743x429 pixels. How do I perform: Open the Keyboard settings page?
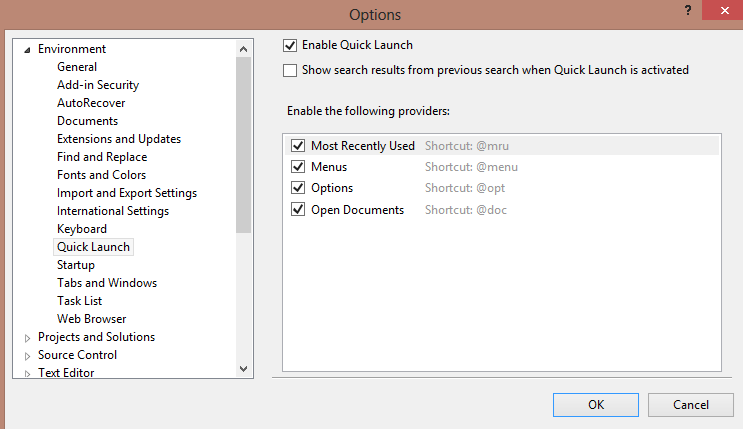pos(82,229)
